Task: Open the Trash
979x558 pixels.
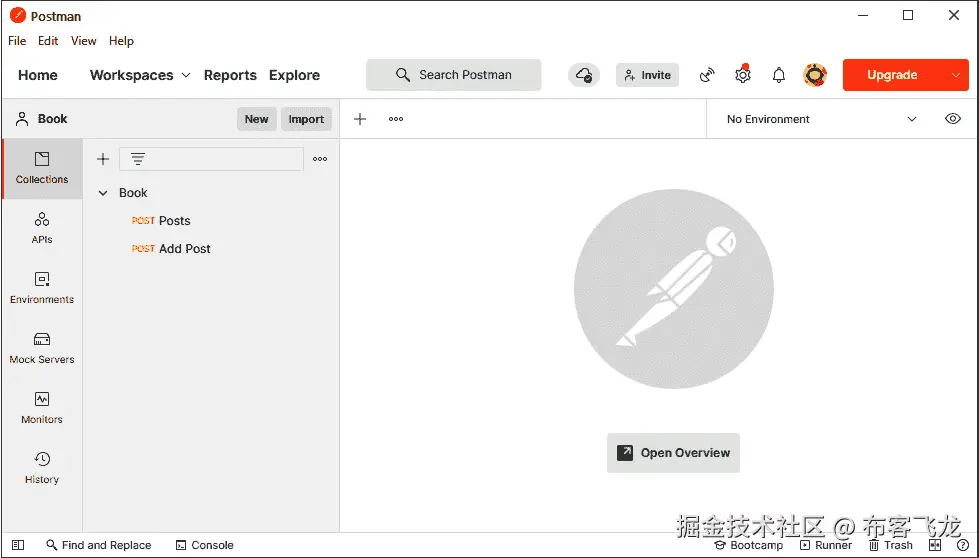Action: tap(891, 545)
